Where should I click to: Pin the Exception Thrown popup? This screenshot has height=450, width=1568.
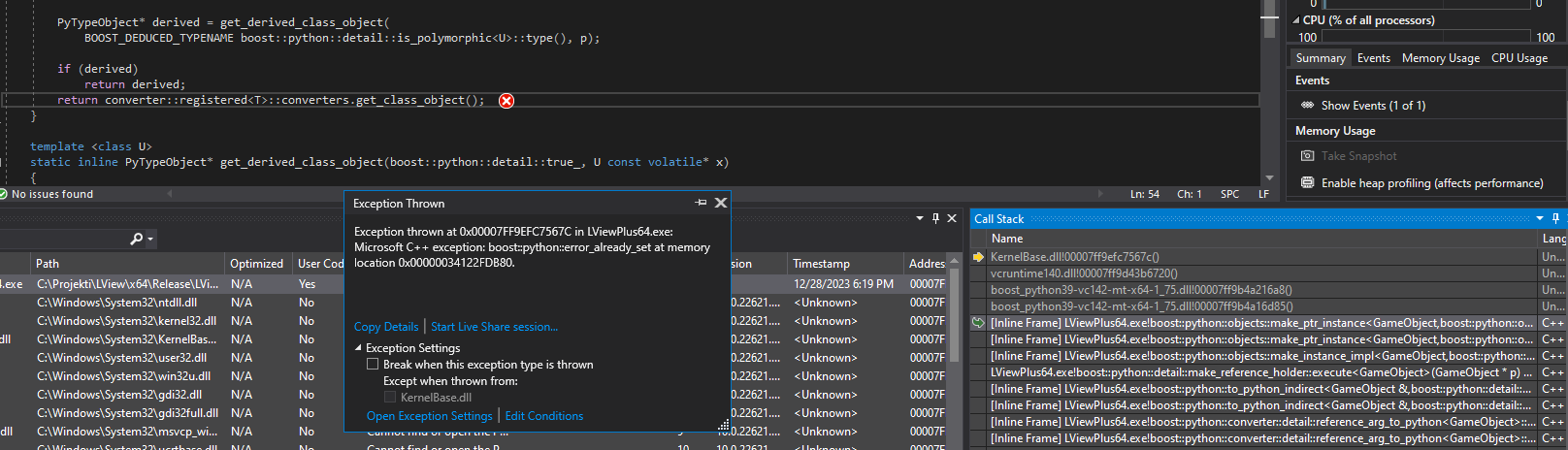click(x=701, y=203)
